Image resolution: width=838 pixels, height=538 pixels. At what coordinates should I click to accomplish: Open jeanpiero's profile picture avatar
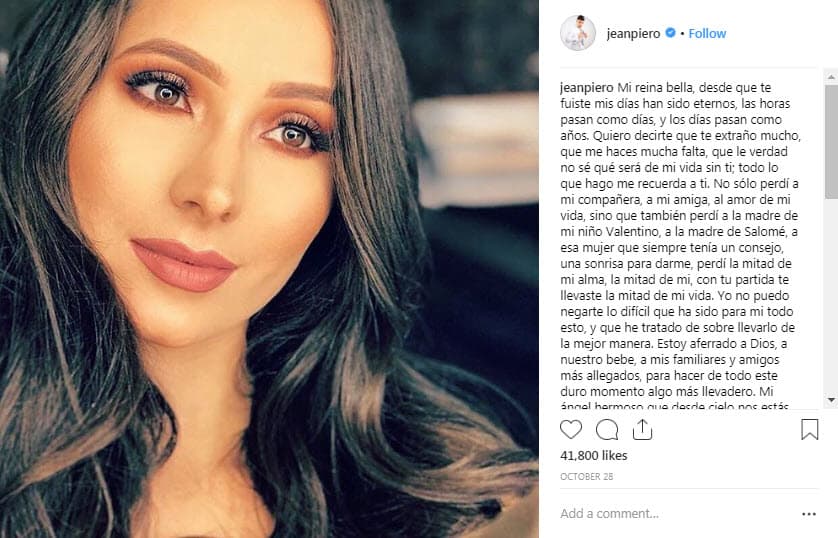(x=578, y=33)
